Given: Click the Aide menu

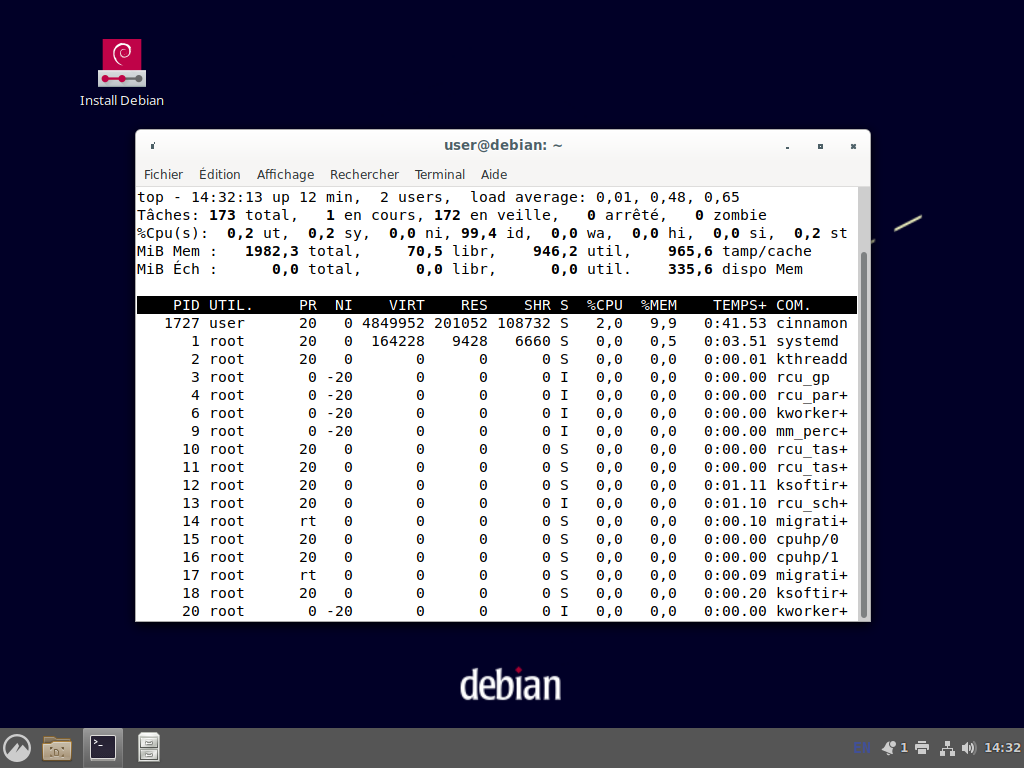Looking at the screenshot, I should point(494,174).
